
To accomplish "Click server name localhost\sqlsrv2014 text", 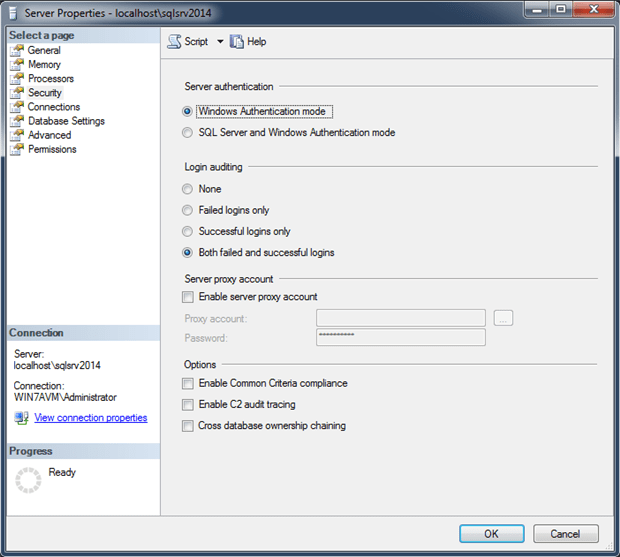I will pyautogui.click(x=57, y=366).
